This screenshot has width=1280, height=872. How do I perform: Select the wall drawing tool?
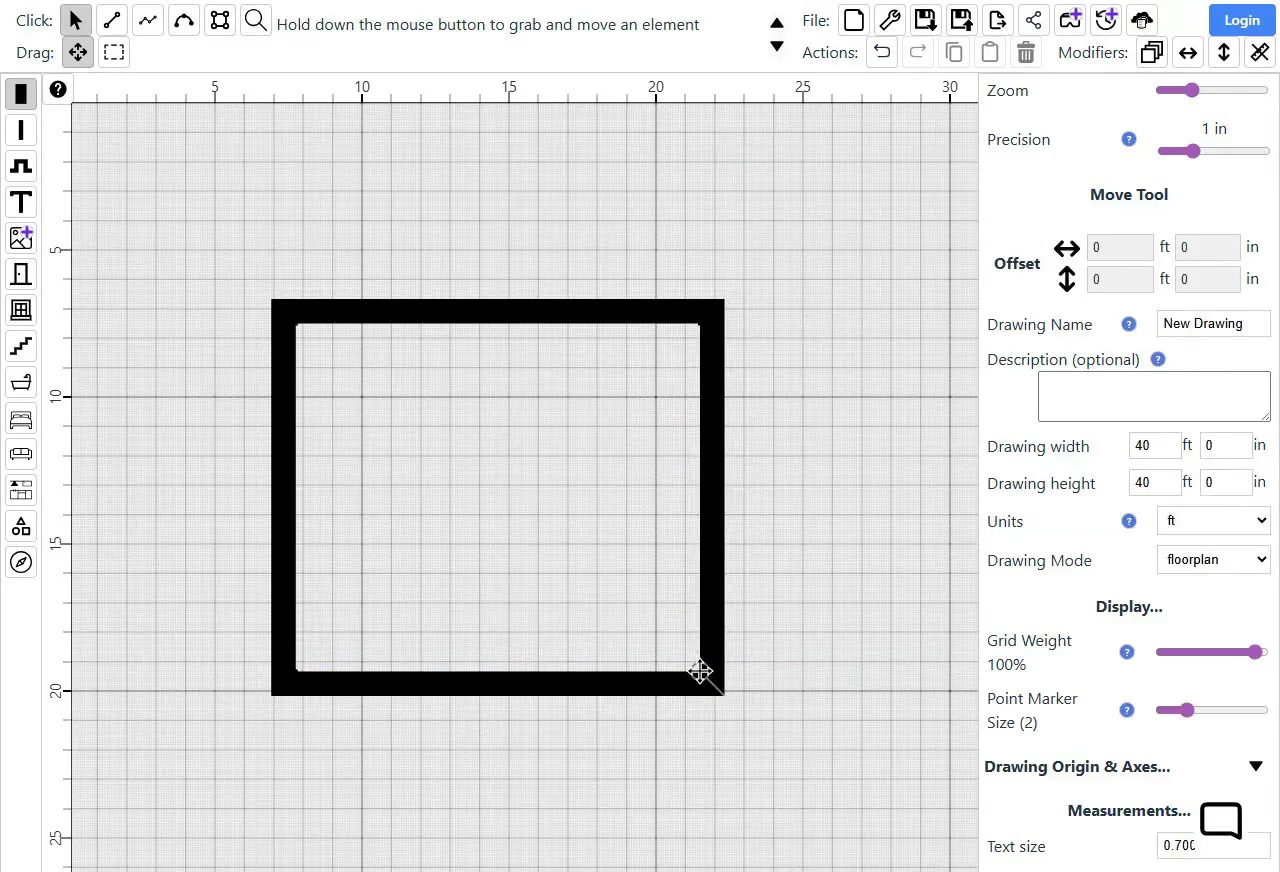tap(21, 94)
